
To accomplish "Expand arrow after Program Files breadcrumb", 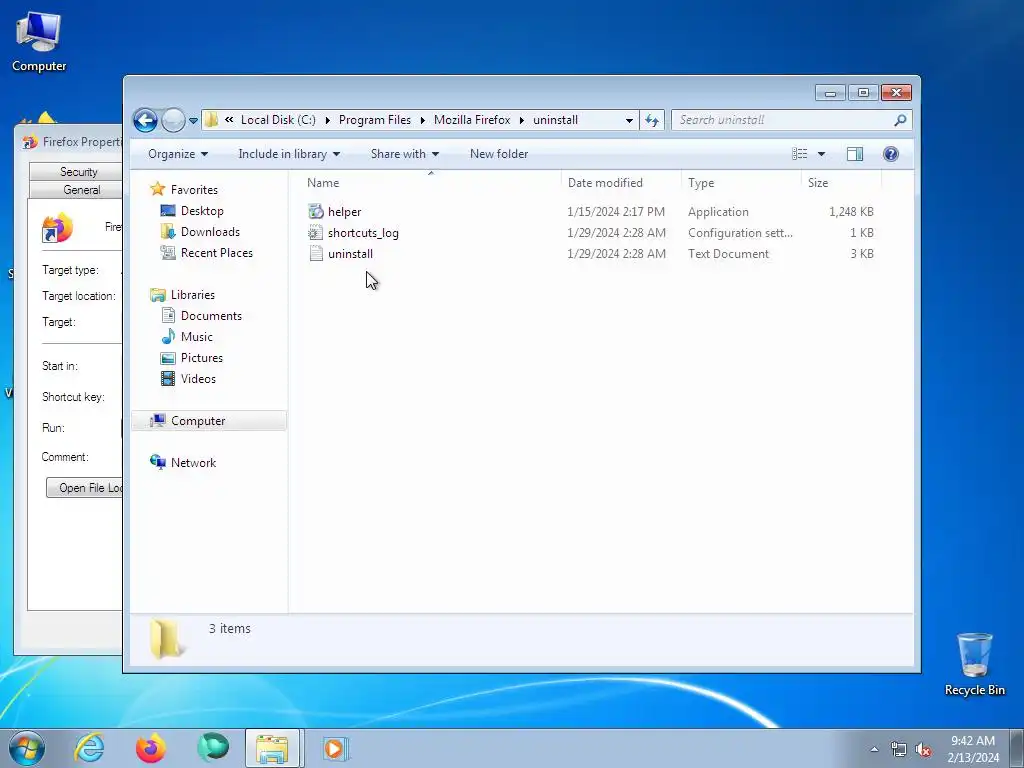I will point(423,120).
